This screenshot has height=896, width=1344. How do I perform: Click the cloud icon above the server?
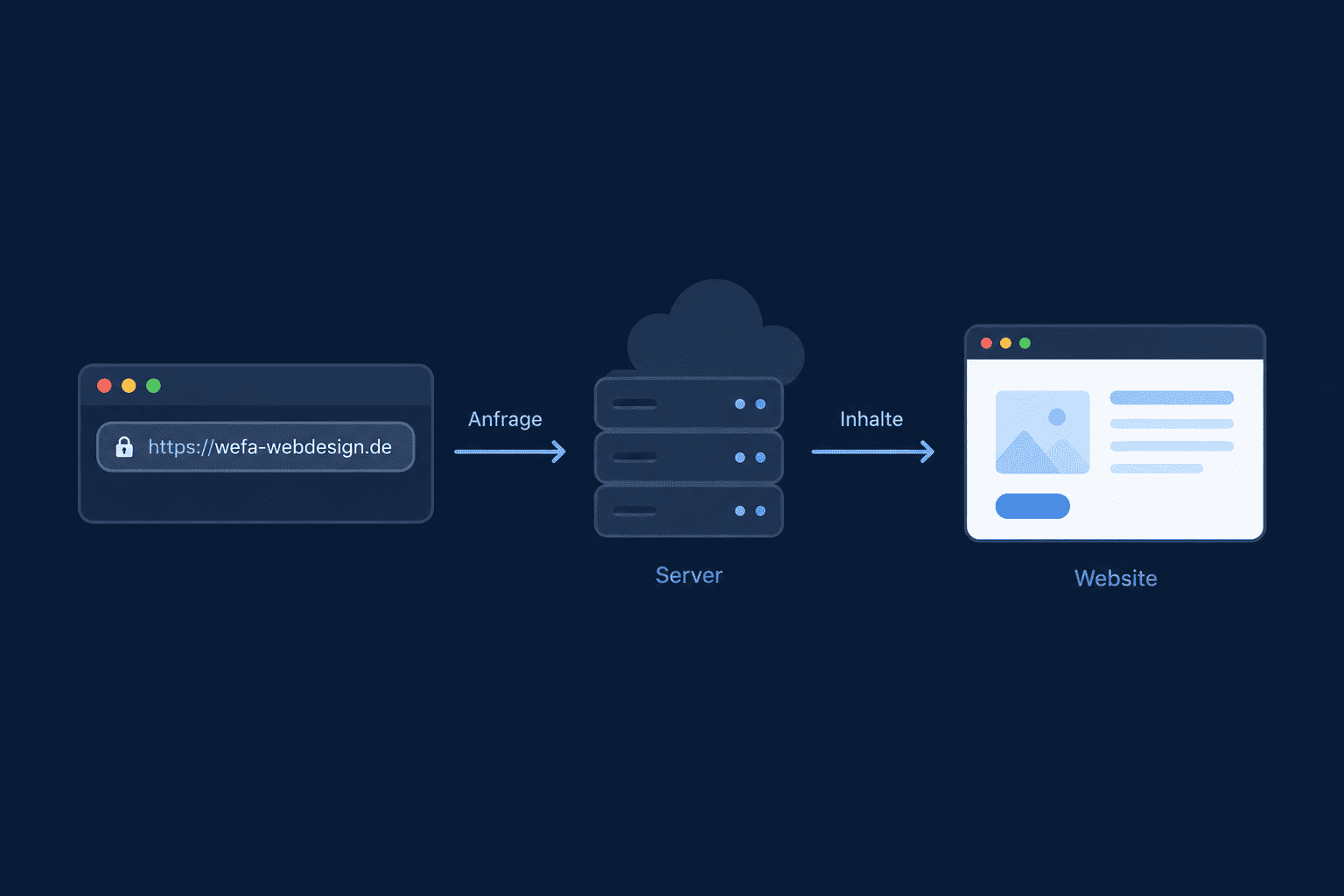pyautogui.click(x=716, y=329)
